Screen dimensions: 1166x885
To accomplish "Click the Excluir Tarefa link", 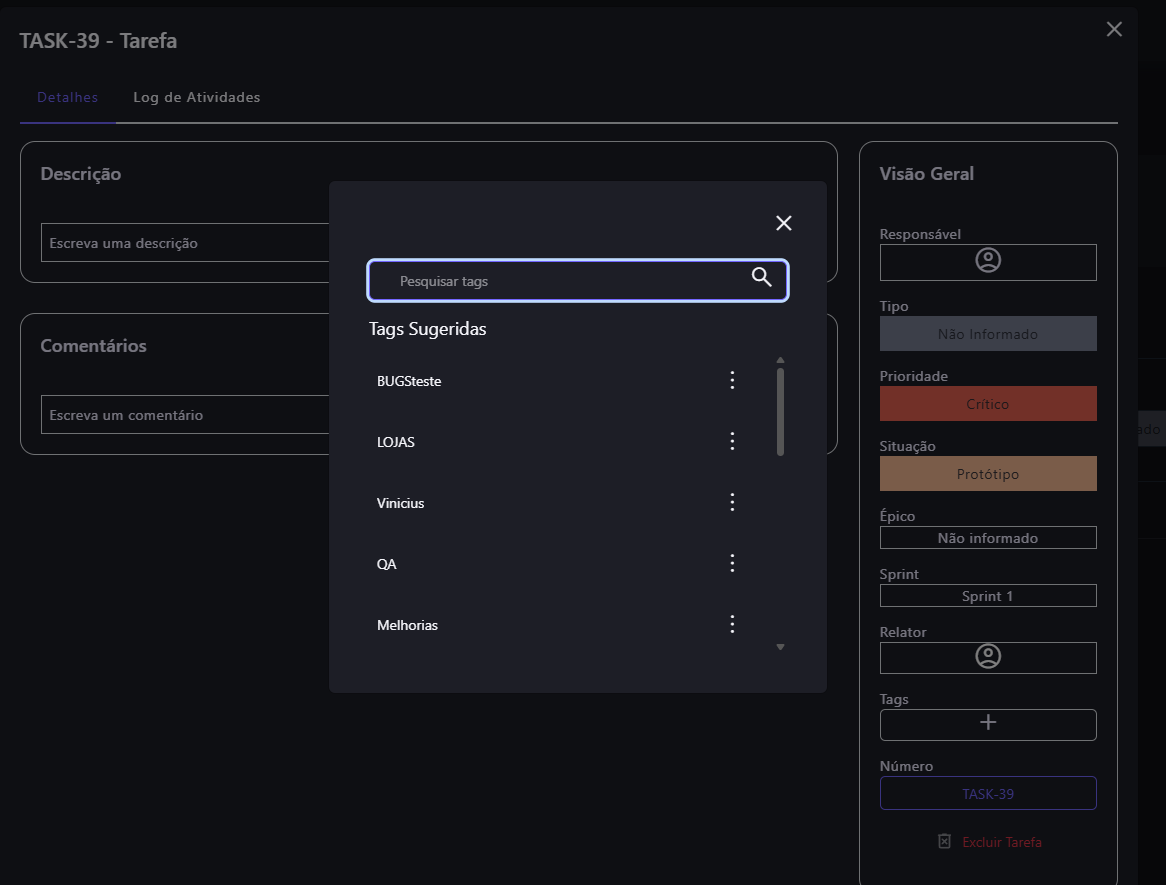I will 1001,842.
